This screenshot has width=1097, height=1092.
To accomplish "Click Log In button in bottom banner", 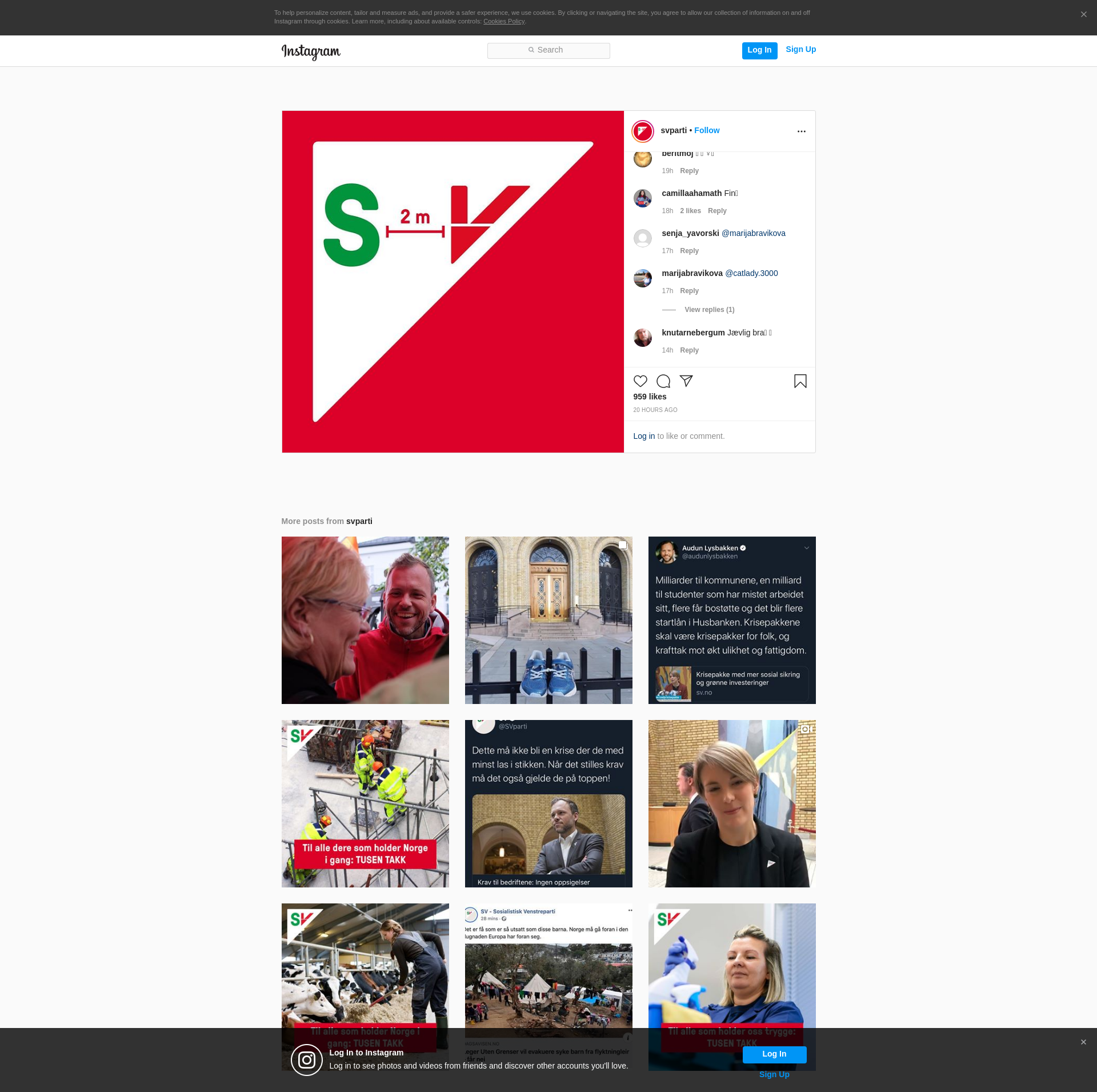I will (x=774, y=1054).
